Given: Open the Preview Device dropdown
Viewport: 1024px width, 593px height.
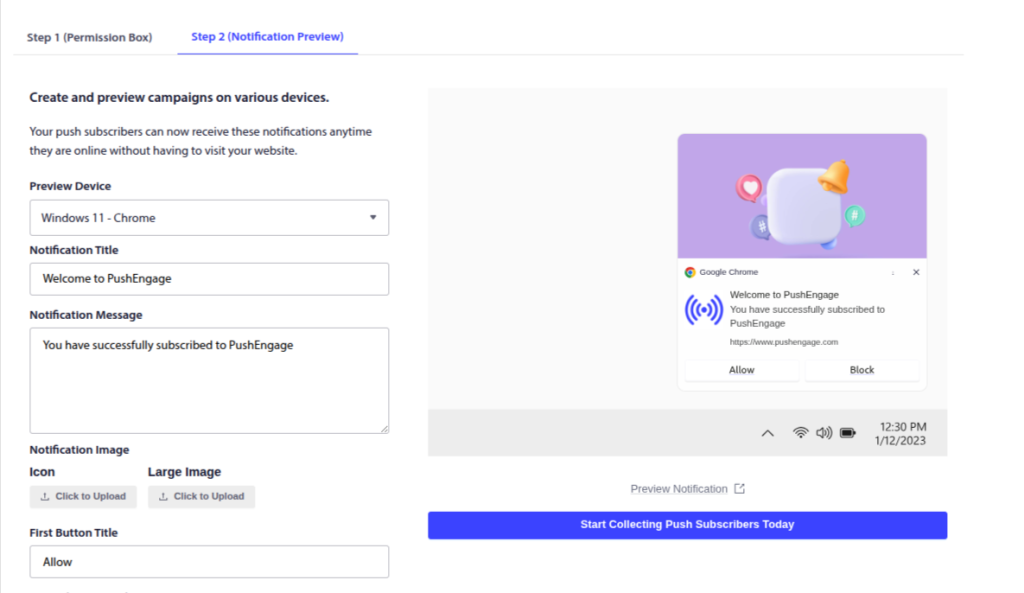Looking at the screenshot, I should coord(209,217).
